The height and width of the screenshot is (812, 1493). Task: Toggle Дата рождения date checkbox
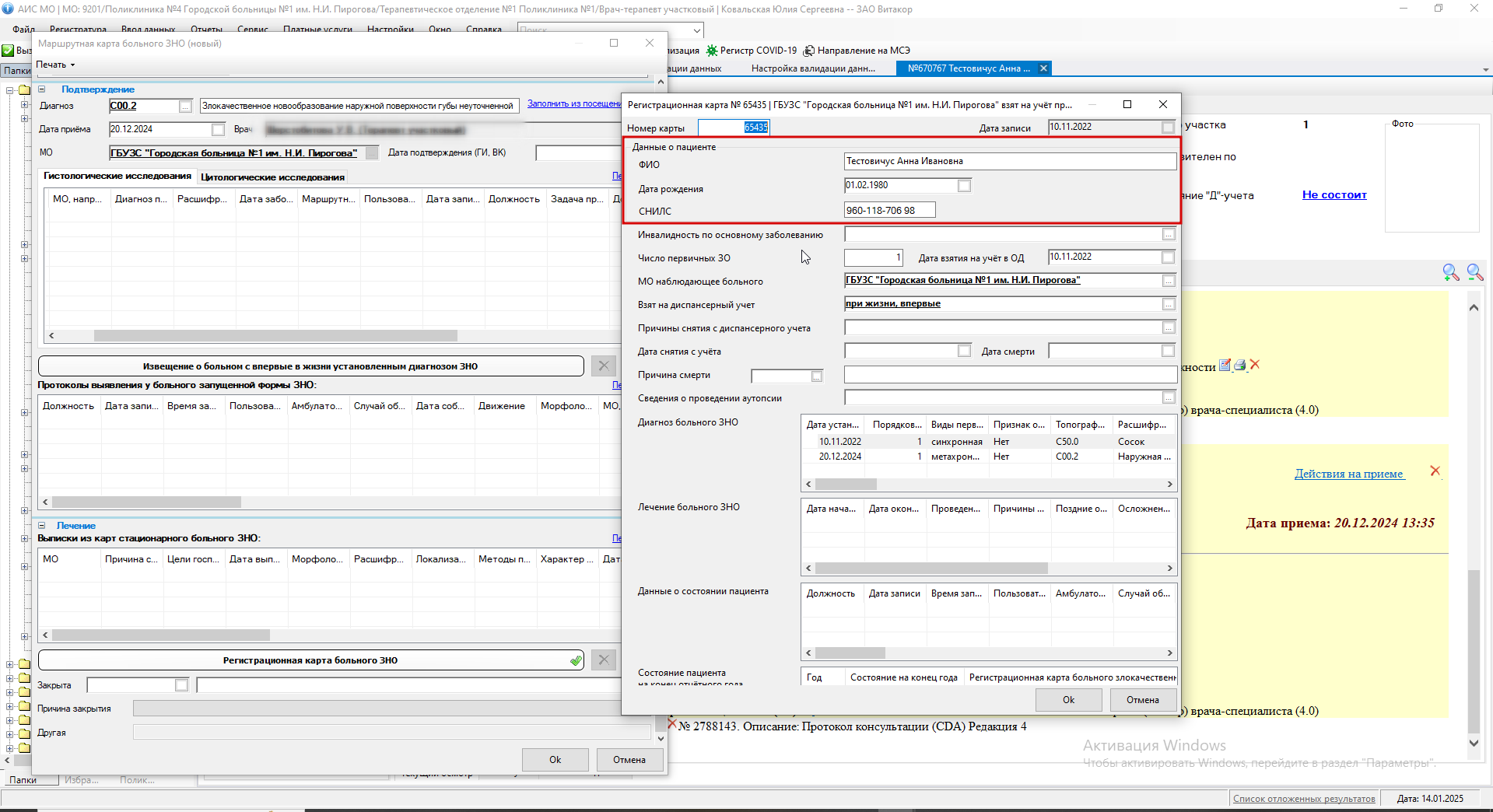[x=964, y=186]
